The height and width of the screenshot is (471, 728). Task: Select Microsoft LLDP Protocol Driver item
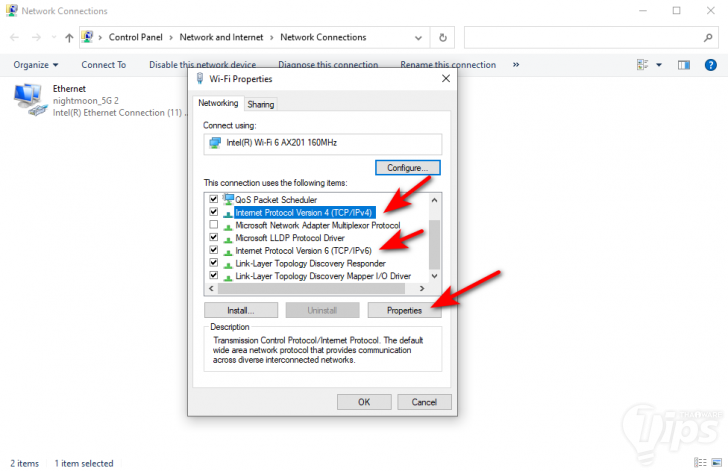[x=290, y=238]
